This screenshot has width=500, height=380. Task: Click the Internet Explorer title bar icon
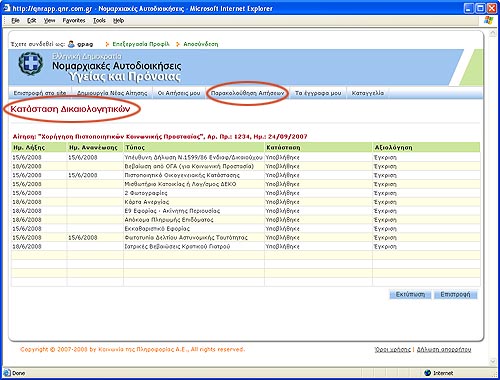(6, 8)
